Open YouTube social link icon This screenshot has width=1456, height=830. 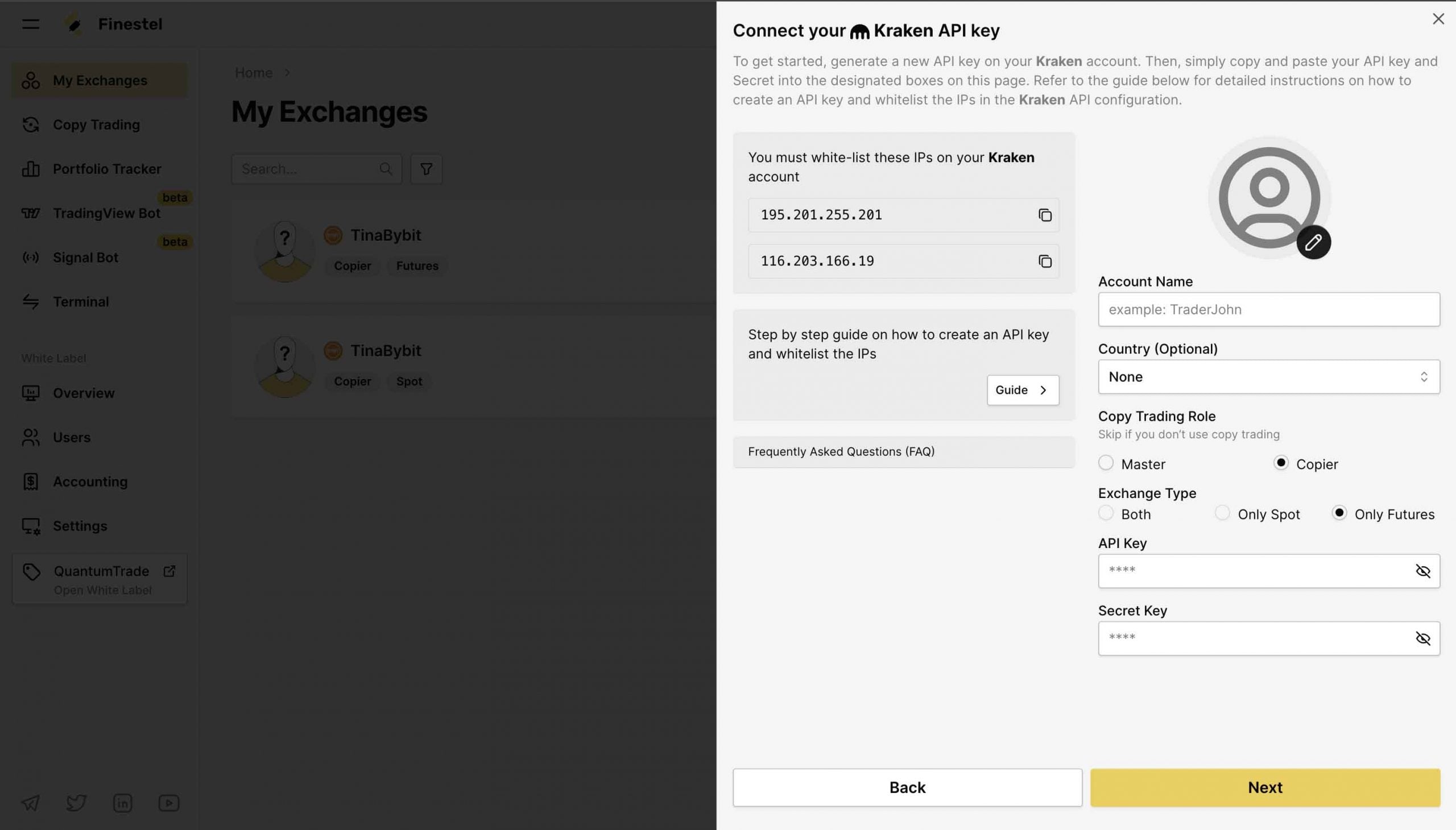click(168, 803)
